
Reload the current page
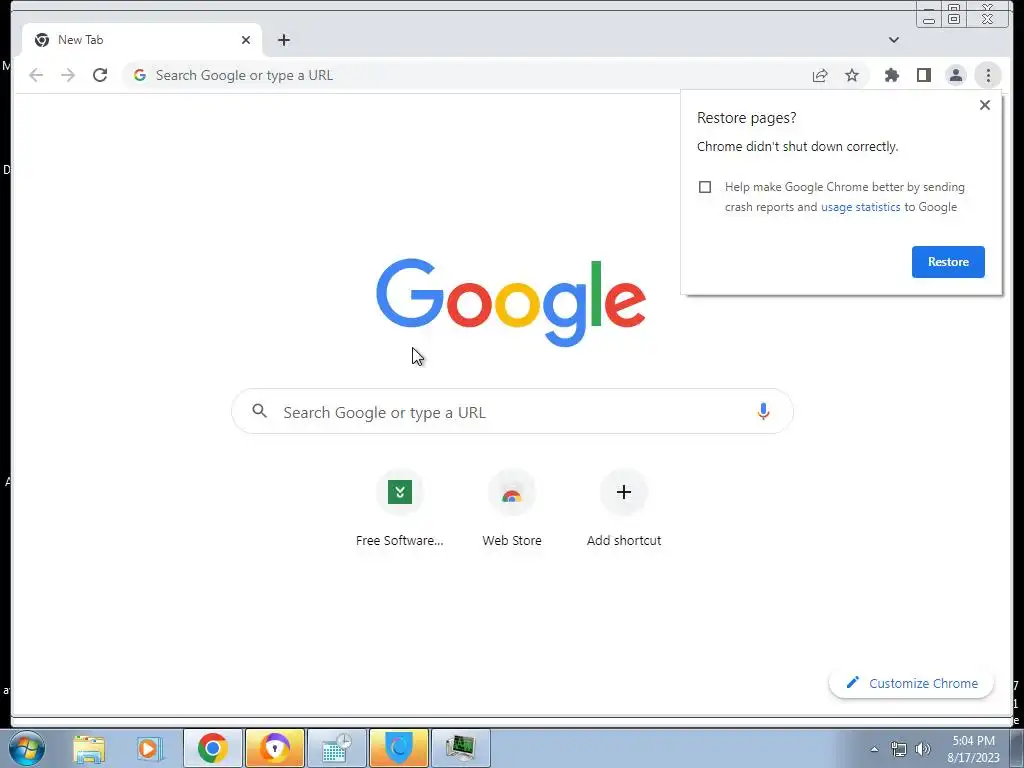point(100,75)
